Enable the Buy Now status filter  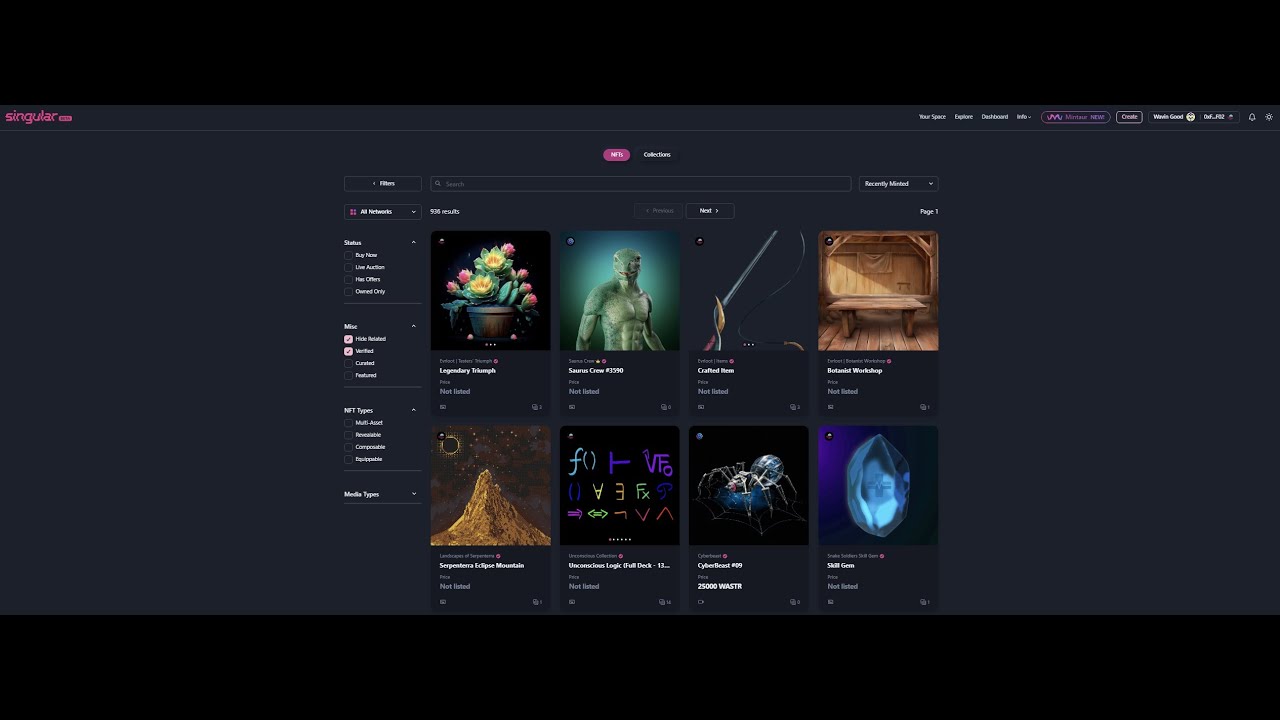click(348, 255)
